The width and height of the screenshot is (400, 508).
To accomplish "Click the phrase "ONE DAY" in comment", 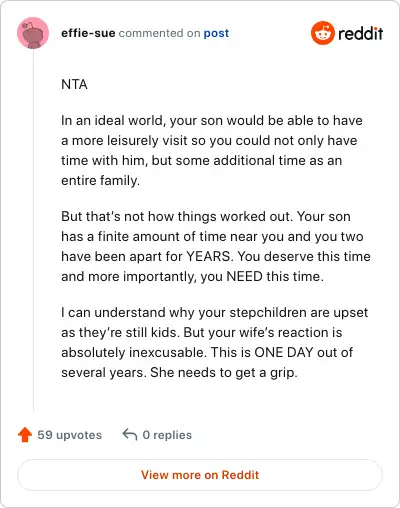I will click(284, 352).
